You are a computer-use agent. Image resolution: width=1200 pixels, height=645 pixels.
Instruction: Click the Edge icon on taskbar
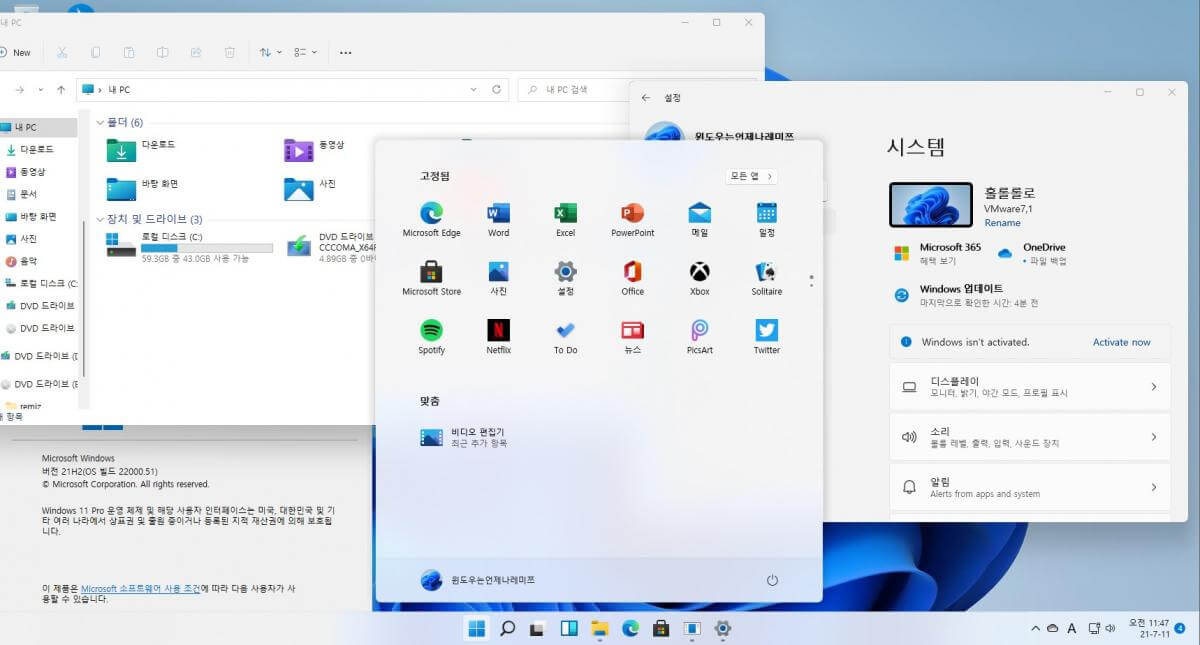[x=630, y=628]
